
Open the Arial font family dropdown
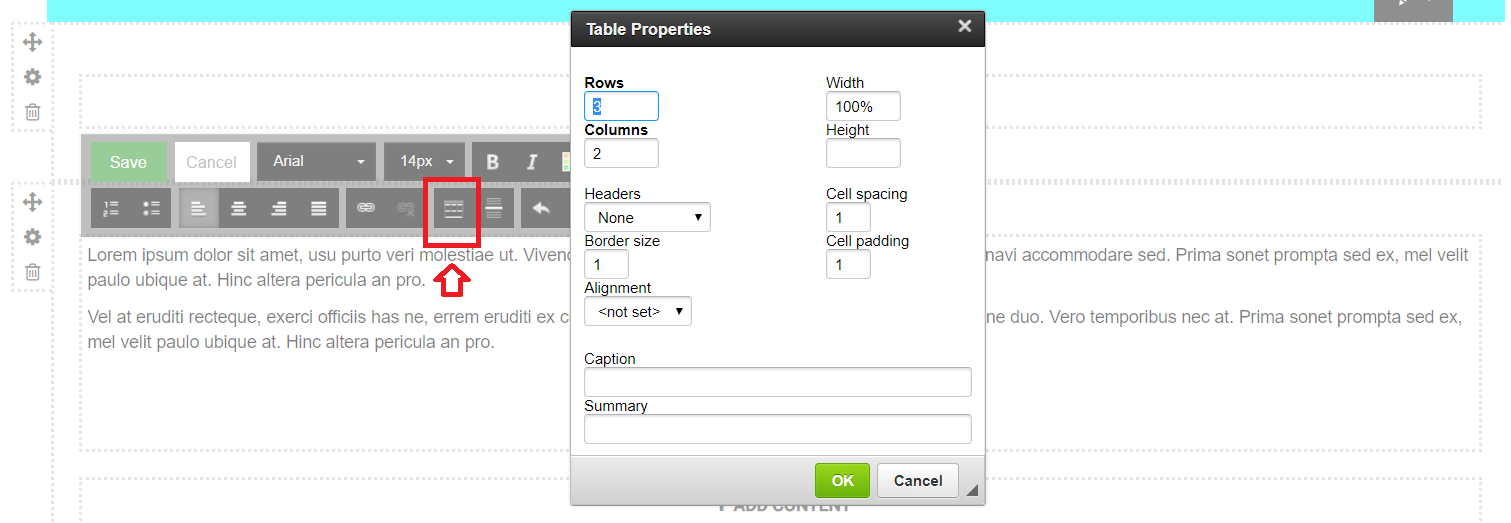317,162
